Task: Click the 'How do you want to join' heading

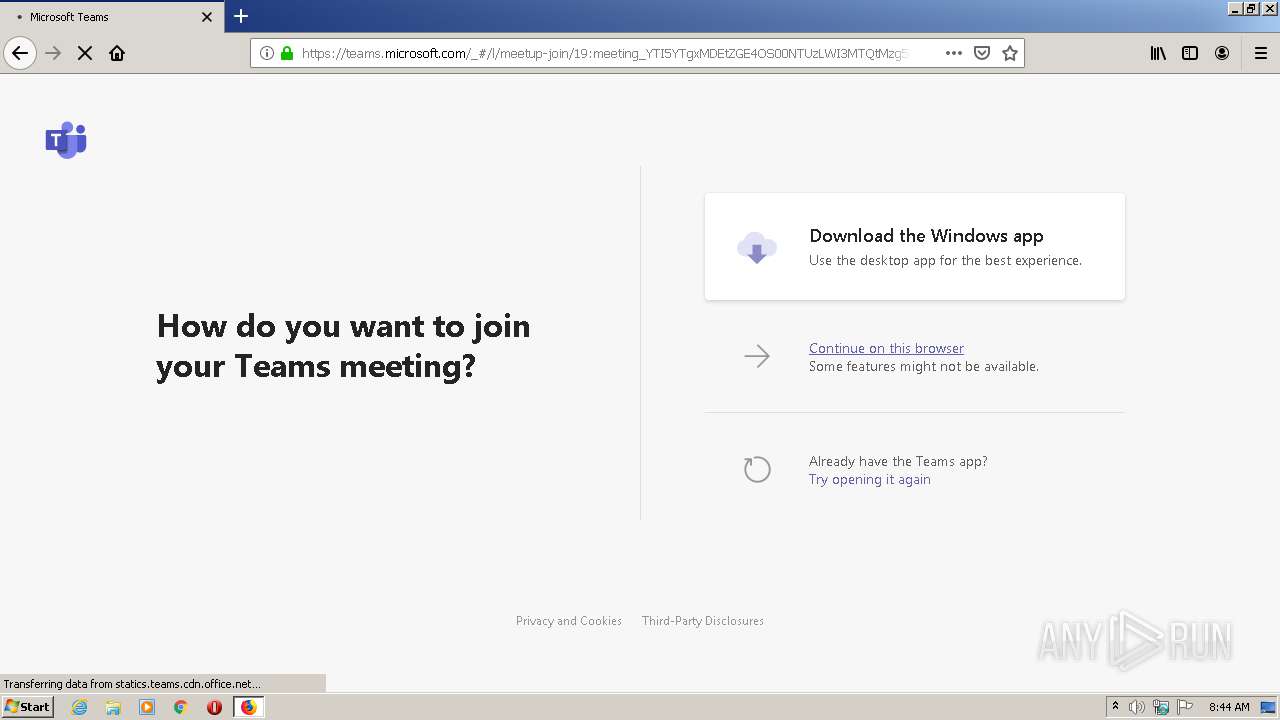Action: pos(343,346)
